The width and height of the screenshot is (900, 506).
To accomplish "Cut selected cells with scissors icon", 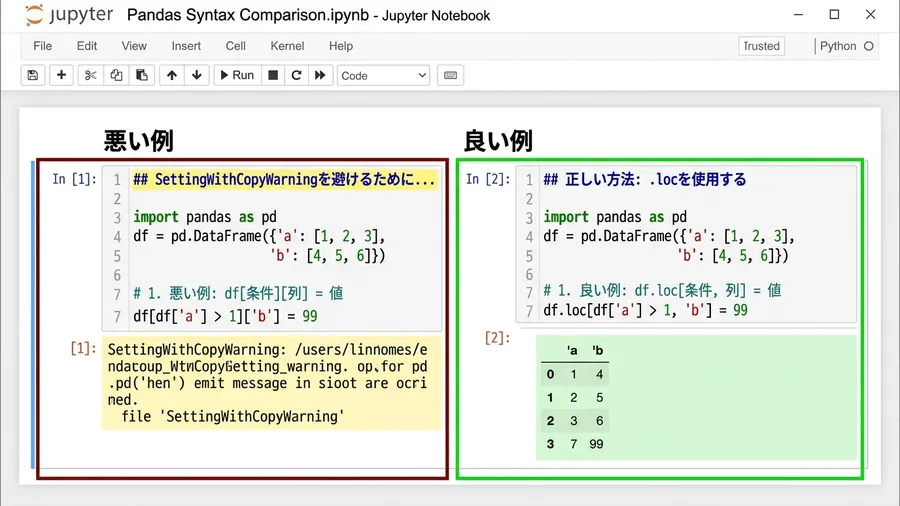I will [90, 75].
